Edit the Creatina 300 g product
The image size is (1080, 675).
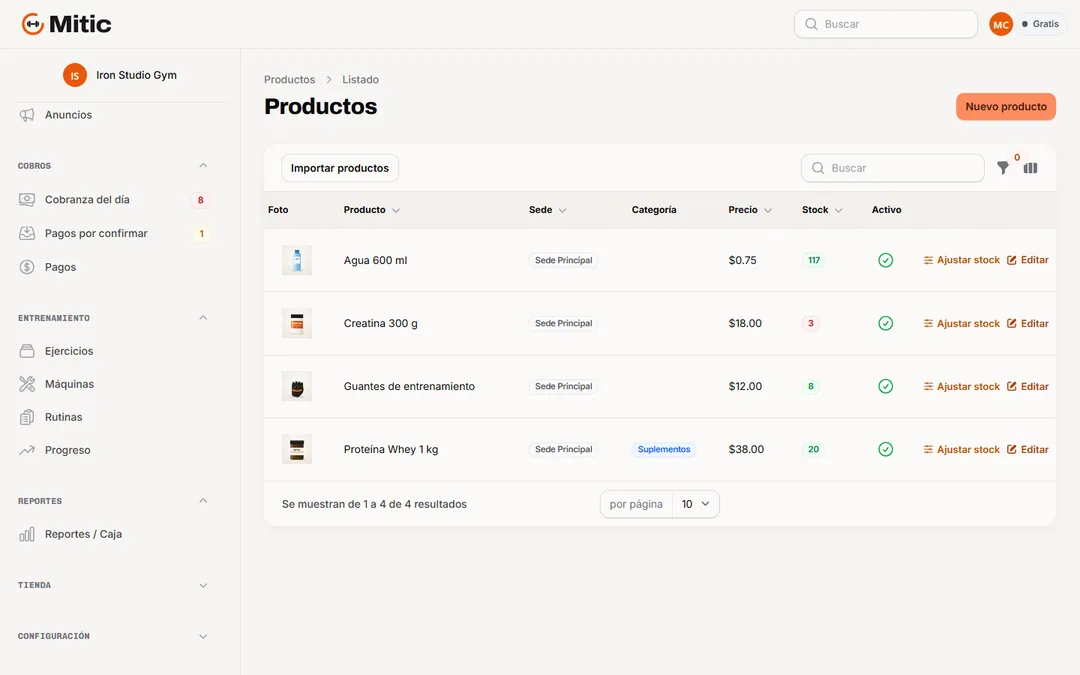[x=1028, y=324]
